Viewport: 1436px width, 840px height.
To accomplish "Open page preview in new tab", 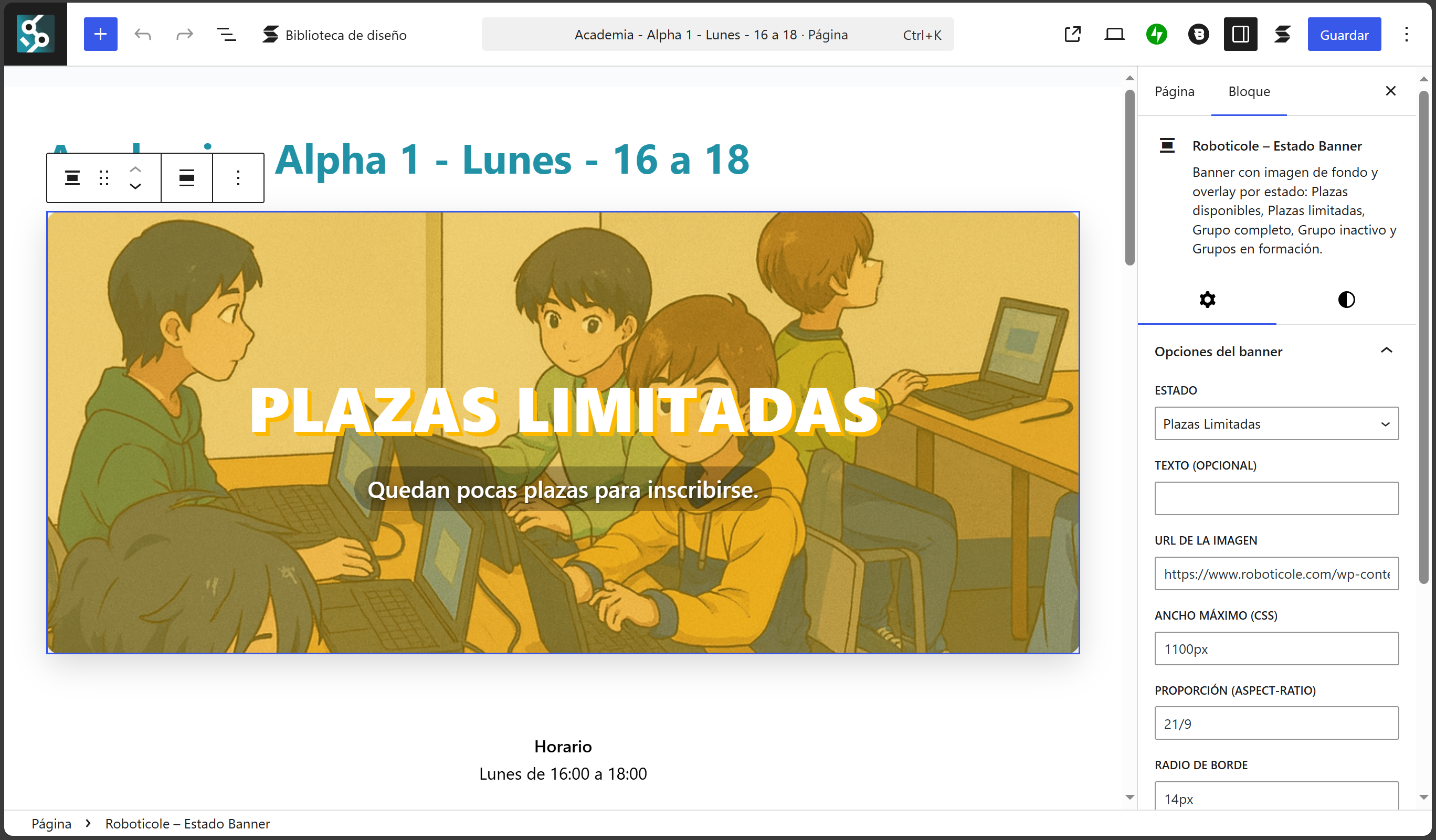I will [x=1072, y=34].
